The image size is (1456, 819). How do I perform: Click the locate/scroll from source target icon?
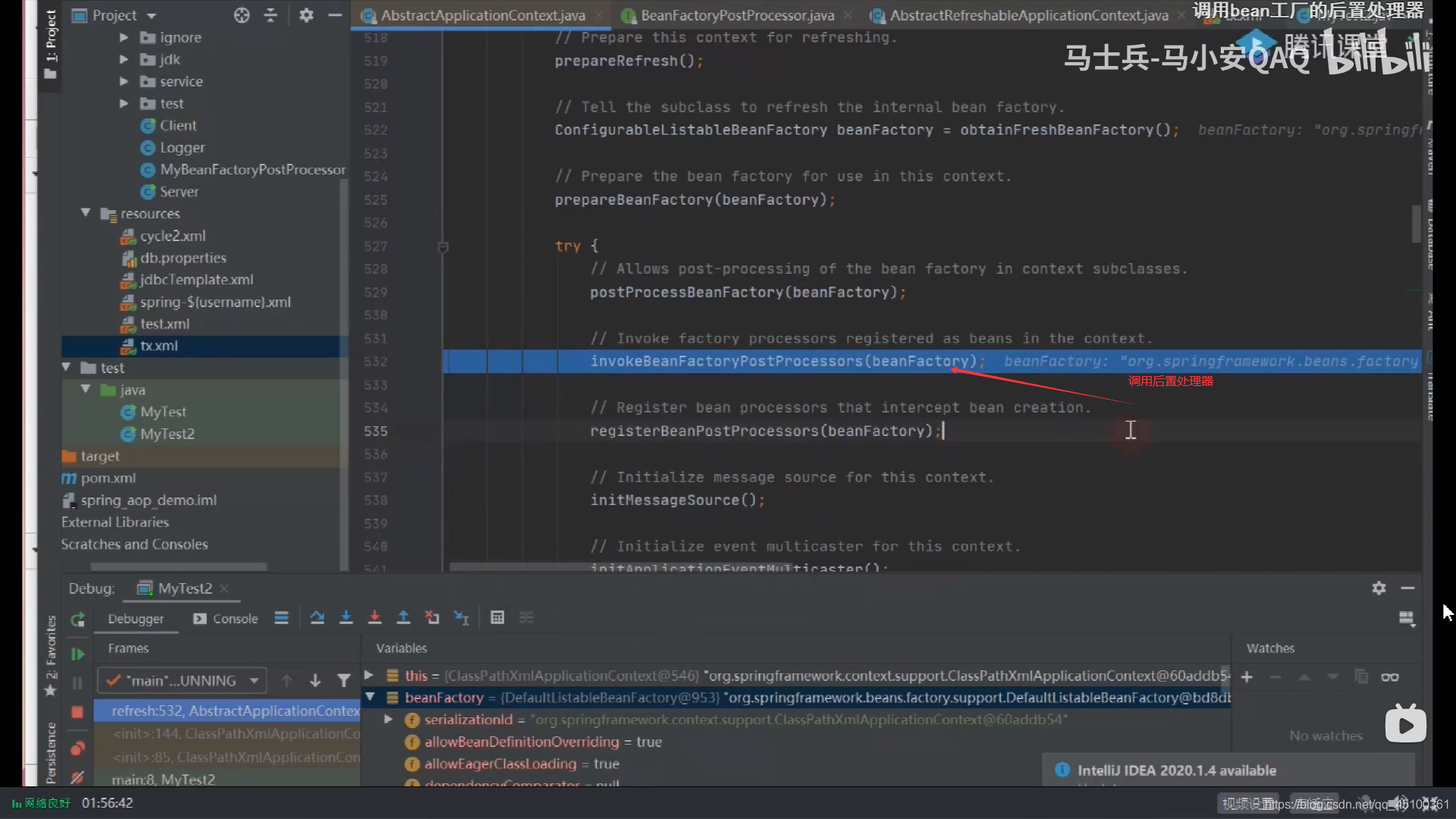241,15
